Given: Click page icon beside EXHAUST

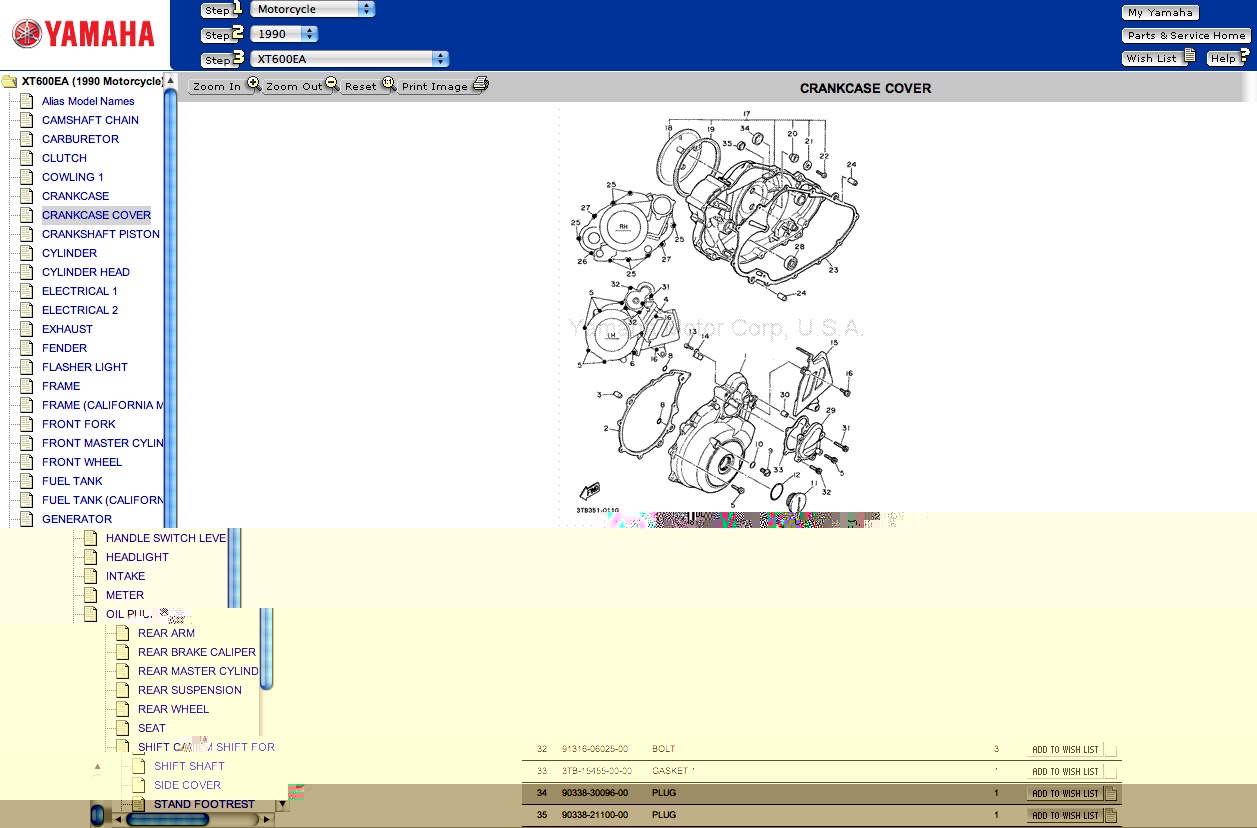Looking at the screenshot, I should 27,329.
